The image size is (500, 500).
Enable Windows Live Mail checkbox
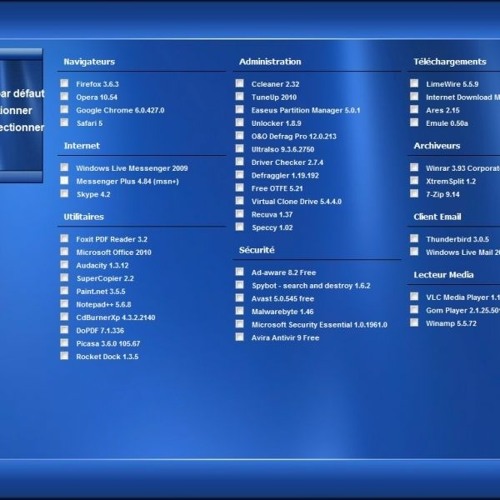(x=414, y=251)
